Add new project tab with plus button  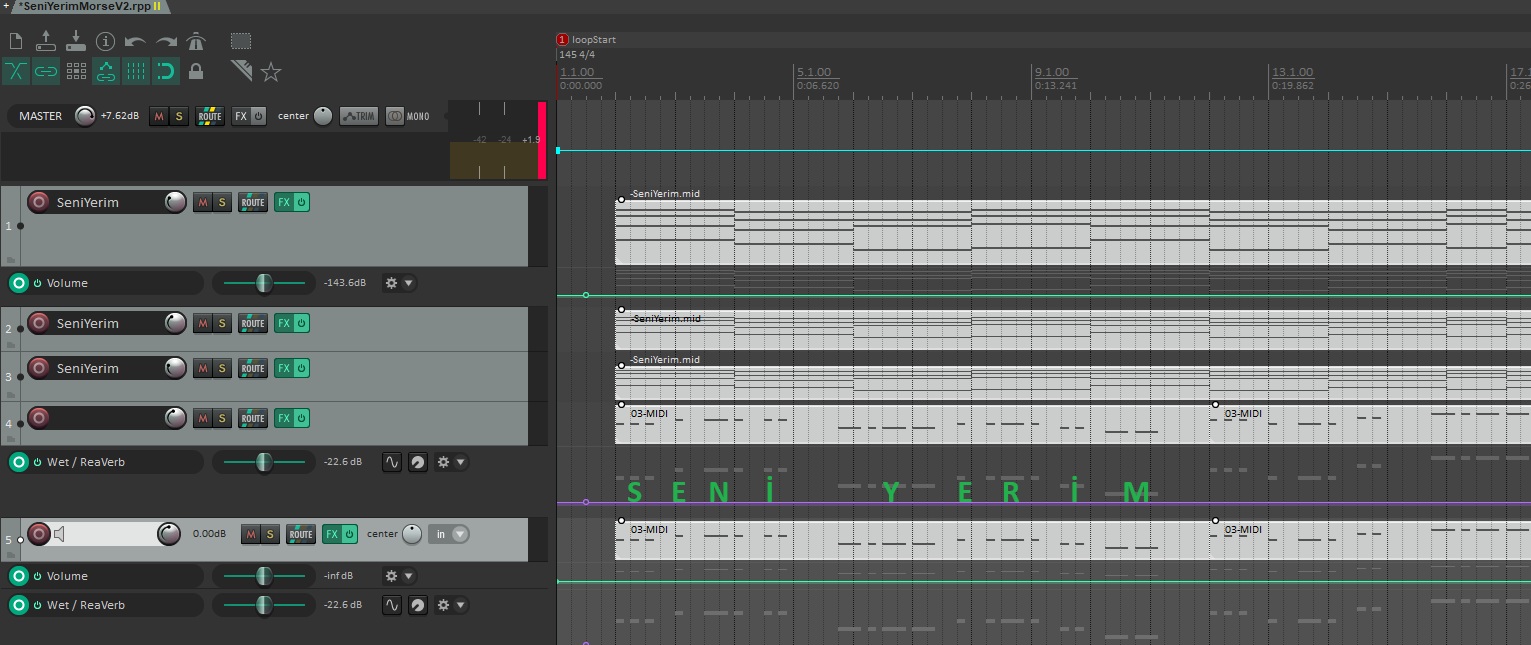click(5, 6)
